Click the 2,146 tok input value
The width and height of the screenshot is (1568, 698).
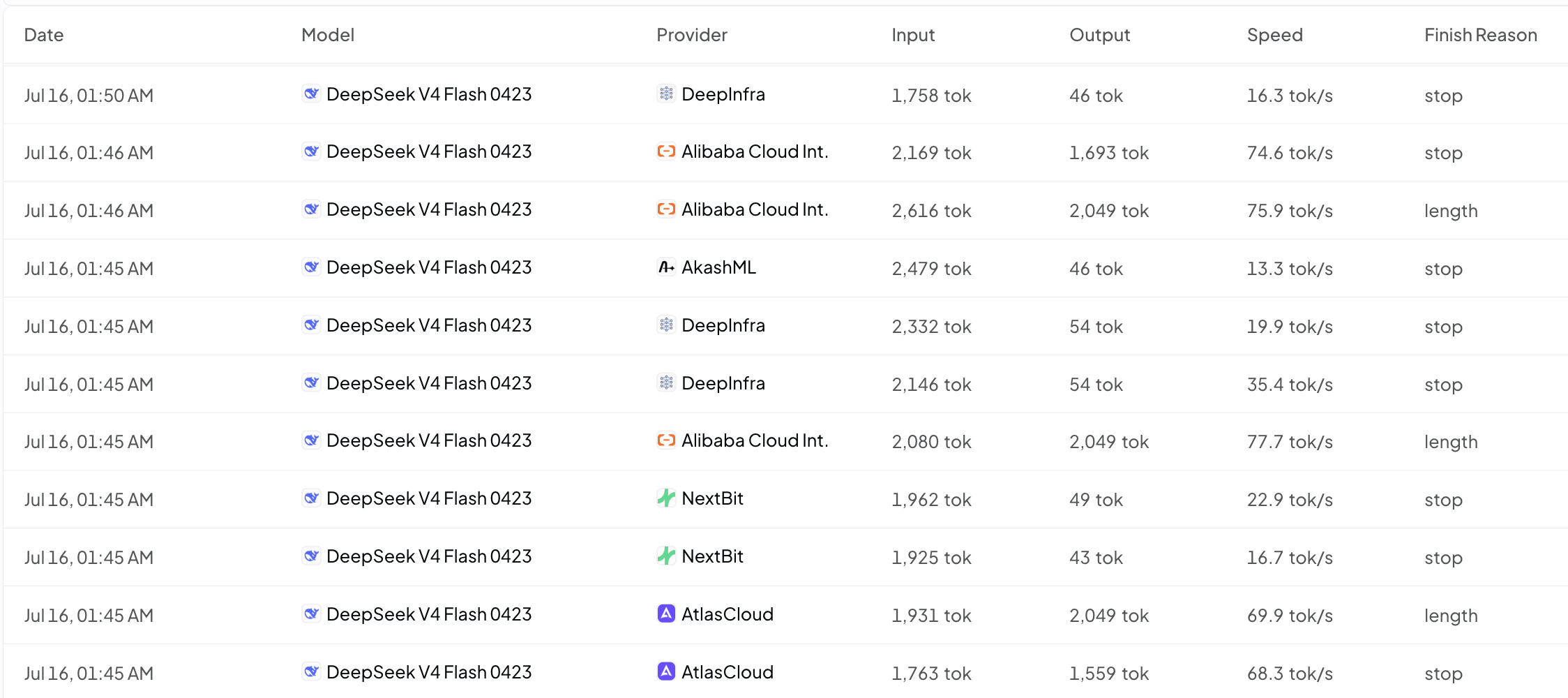click(x=931, y=385)
